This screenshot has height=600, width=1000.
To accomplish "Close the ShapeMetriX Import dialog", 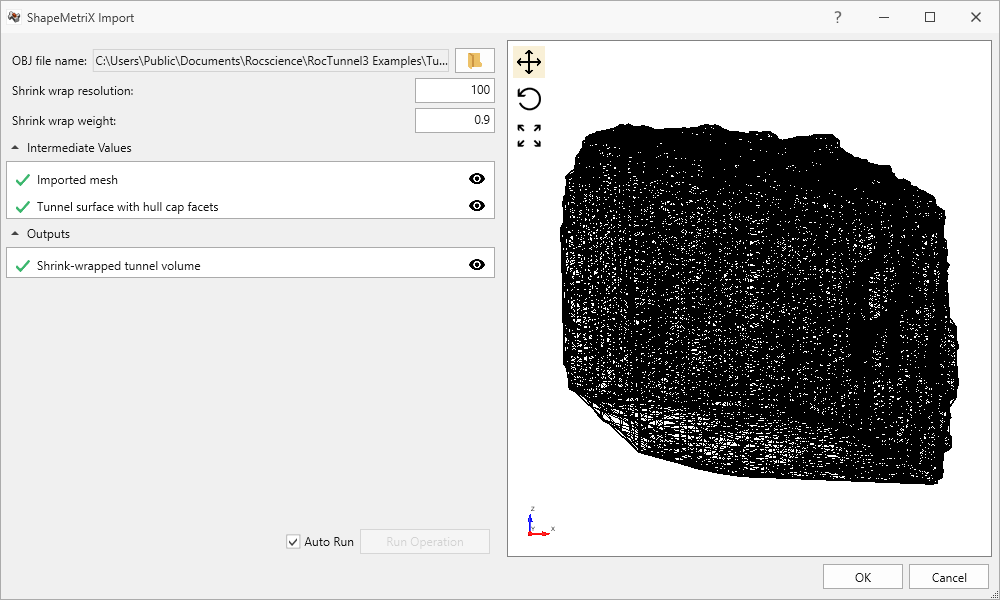I will click(976, 17).
